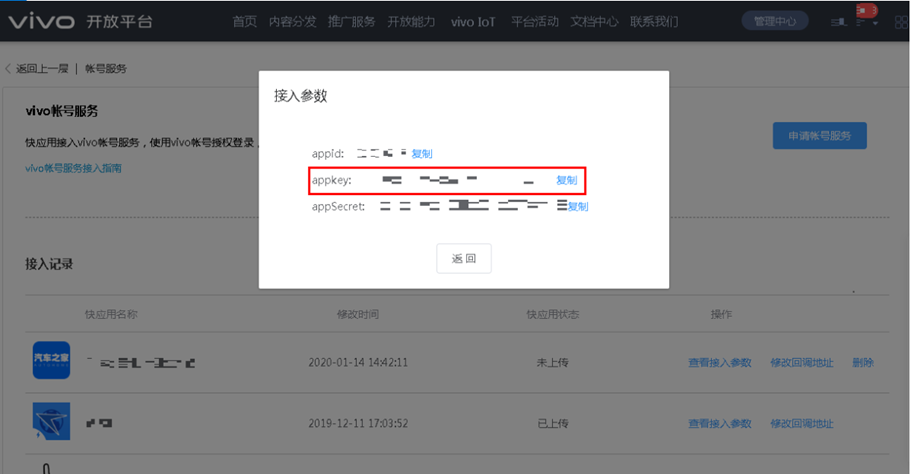Open 开放能力 navigation item
The image size is (911, 474).
pos(411,21)
